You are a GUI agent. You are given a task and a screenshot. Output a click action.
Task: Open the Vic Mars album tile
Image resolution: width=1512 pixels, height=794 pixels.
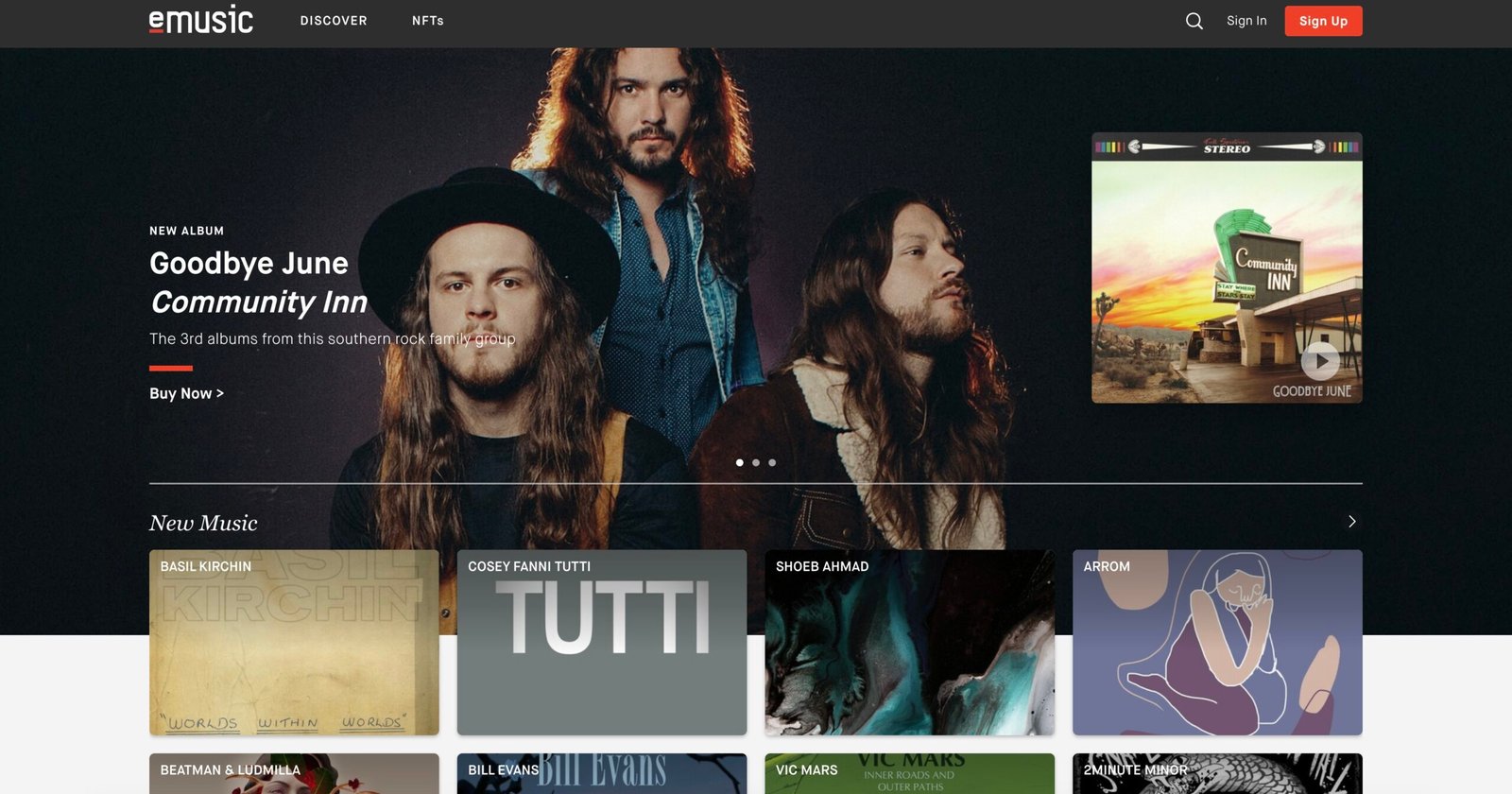pos(909,773)
